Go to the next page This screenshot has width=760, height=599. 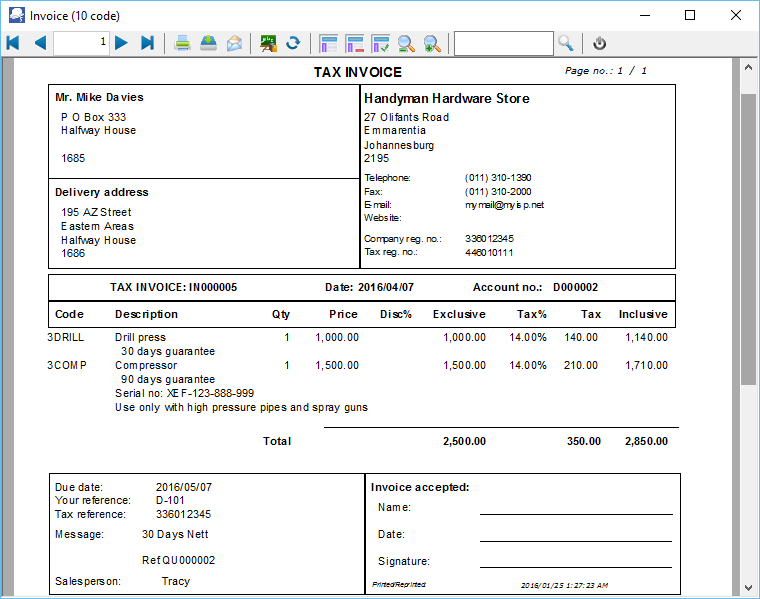click(121, 43)
